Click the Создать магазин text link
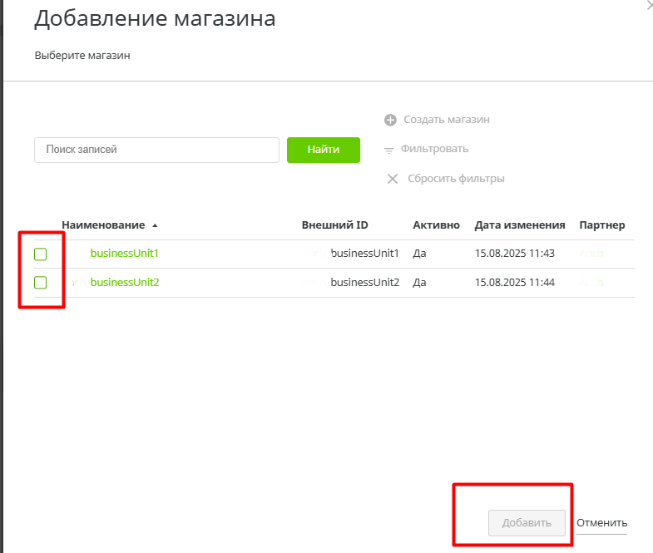Image resolution: width=653 pixels, height=553 pixels. pyautogui.click(x=446, y=120)
